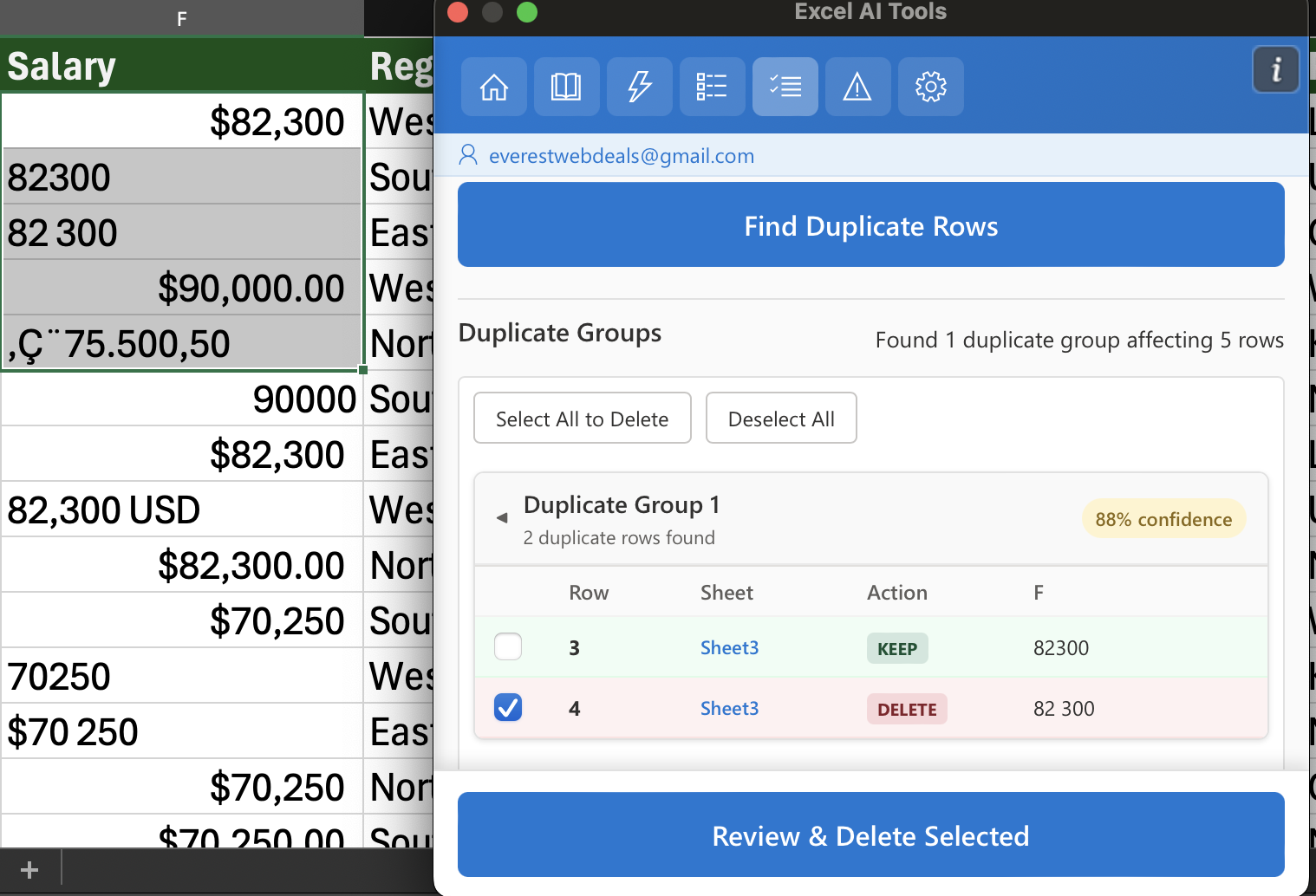Click the everestwebdeals account email
The image size is (1316, 896).
(621, 156)
